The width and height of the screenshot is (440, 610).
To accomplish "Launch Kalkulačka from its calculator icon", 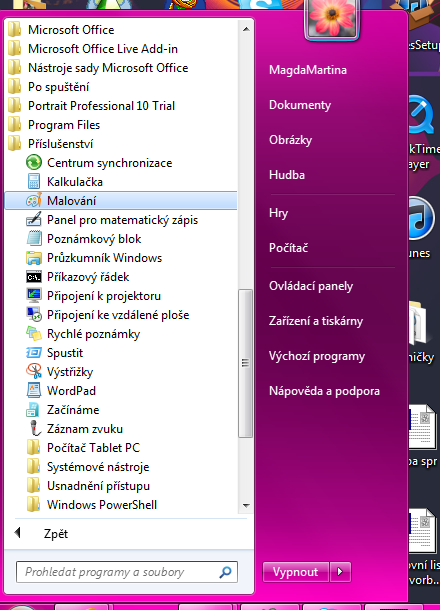I will (x=34, y=181).
